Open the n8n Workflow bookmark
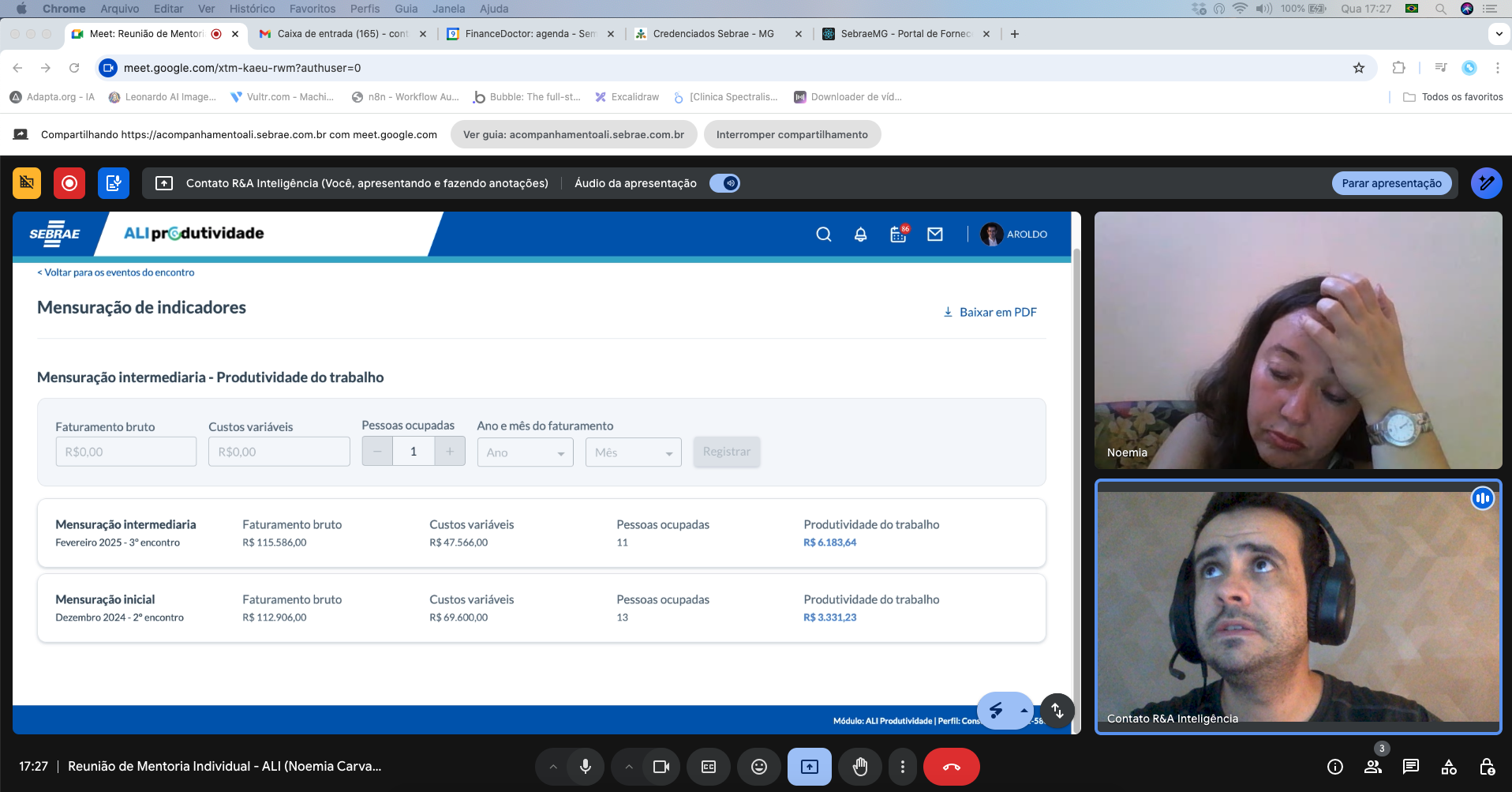 tap(406, 97)
